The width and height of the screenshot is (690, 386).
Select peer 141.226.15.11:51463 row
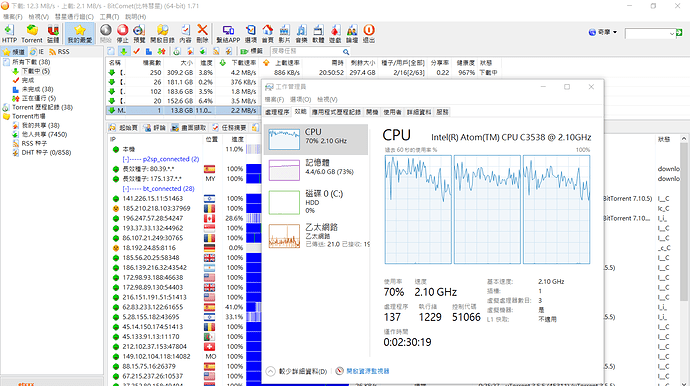[x=185, y=199]
